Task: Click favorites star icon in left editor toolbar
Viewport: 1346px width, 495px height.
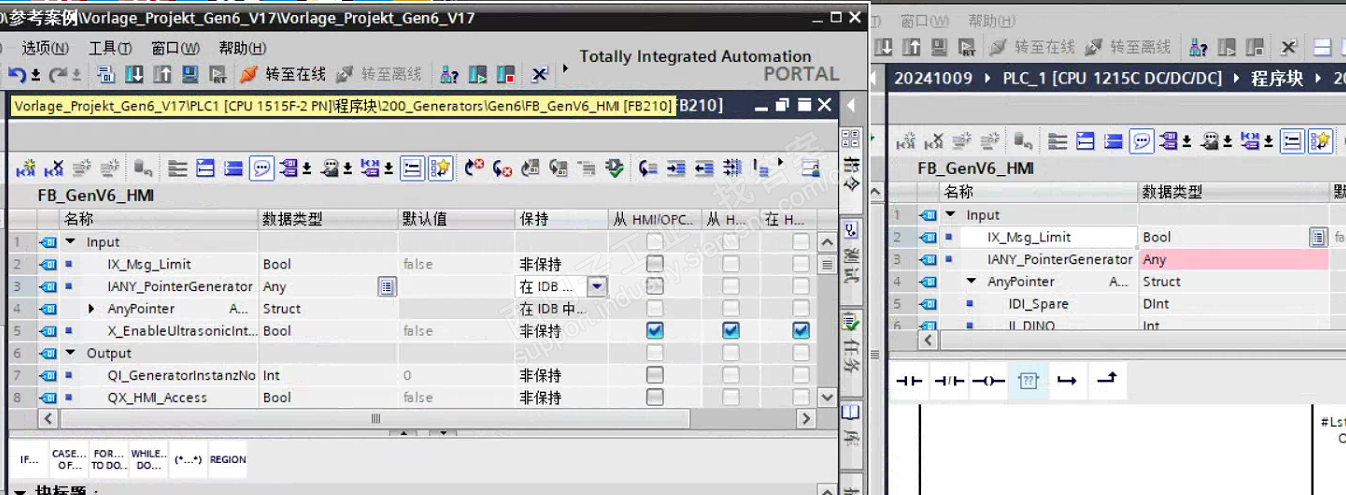Action: click(441, 168)
